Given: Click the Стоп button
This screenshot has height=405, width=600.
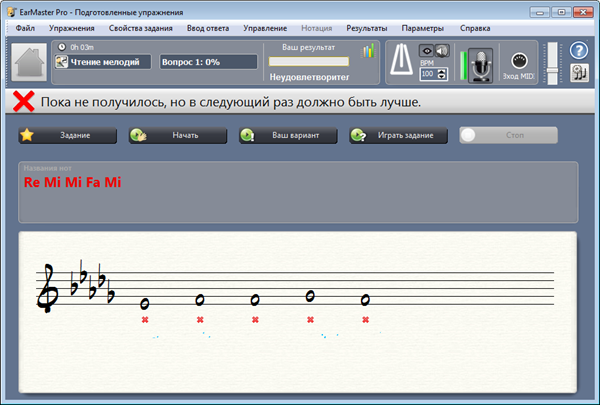Looking at the screenshot, I should (x=509, y=135).
